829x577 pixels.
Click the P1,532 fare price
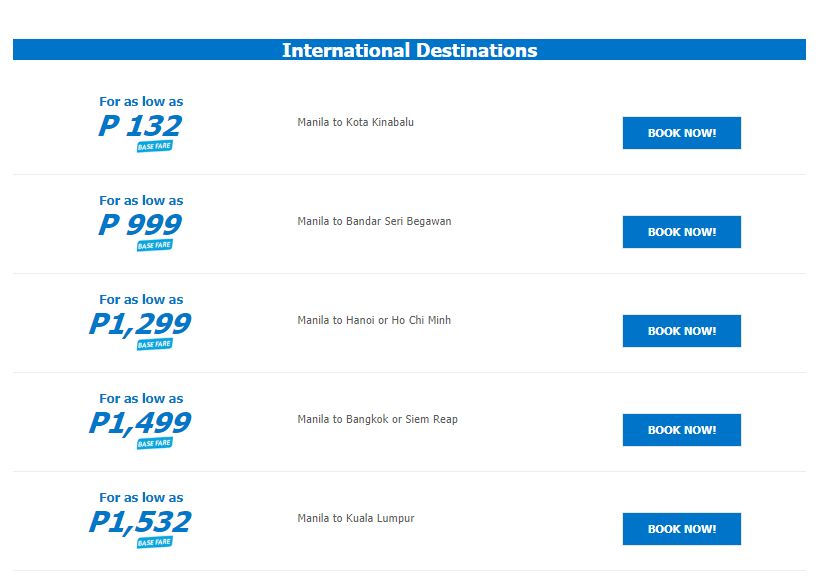(x=140, y=521)
